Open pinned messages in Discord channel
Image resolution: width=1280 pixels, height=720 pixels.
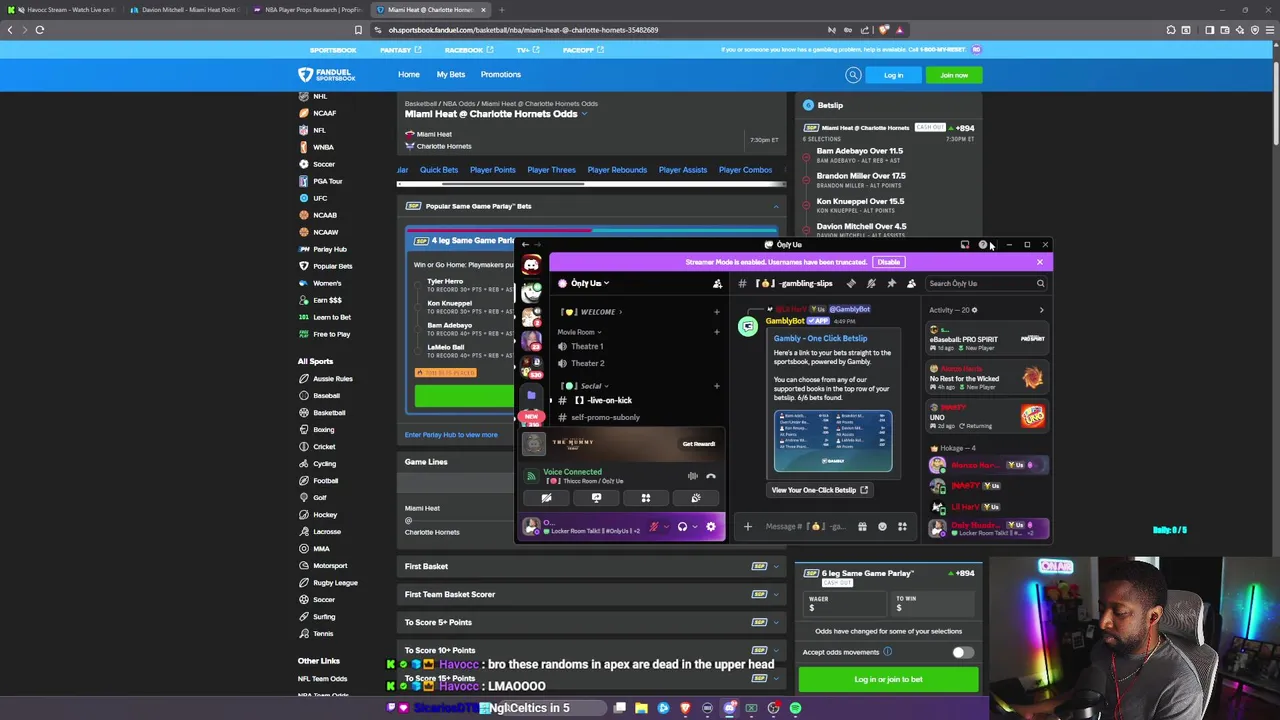tap(891, 284)
